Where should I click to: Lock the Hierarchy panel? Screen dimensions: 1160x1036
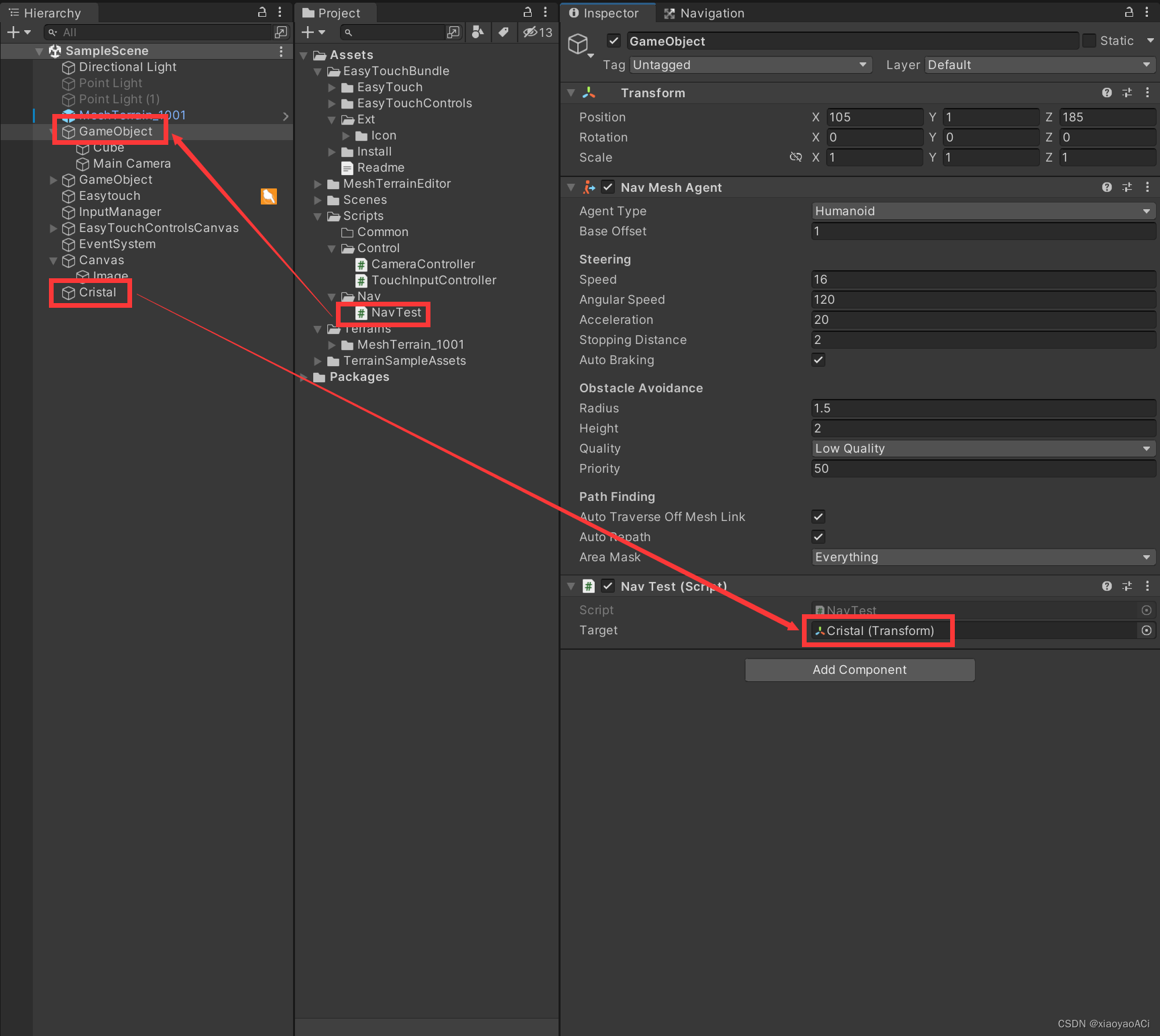[262, 12]
